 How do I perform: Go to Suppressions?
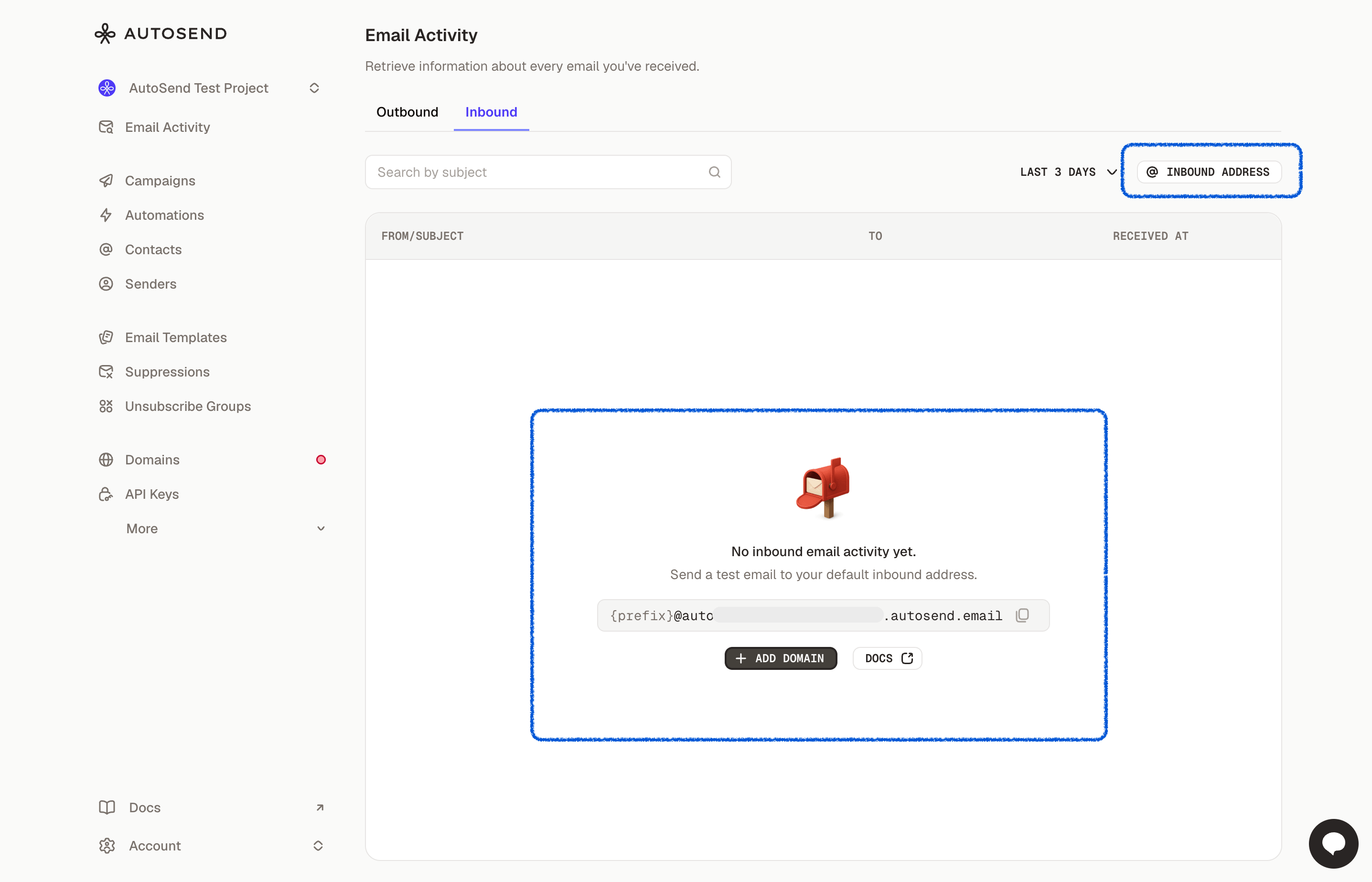(167, 372)
